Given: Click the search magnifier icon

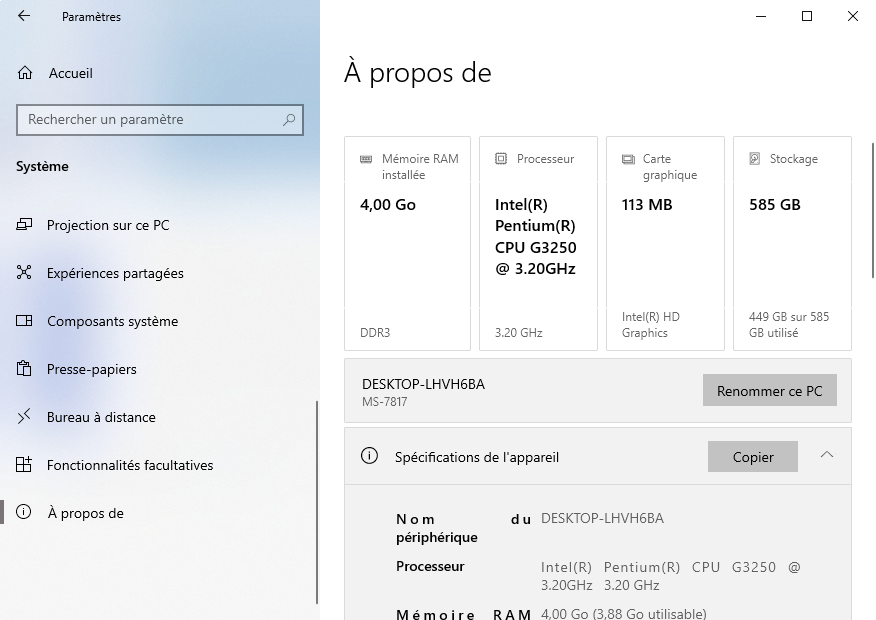Looking at the screenshot, I should (289, 120).
